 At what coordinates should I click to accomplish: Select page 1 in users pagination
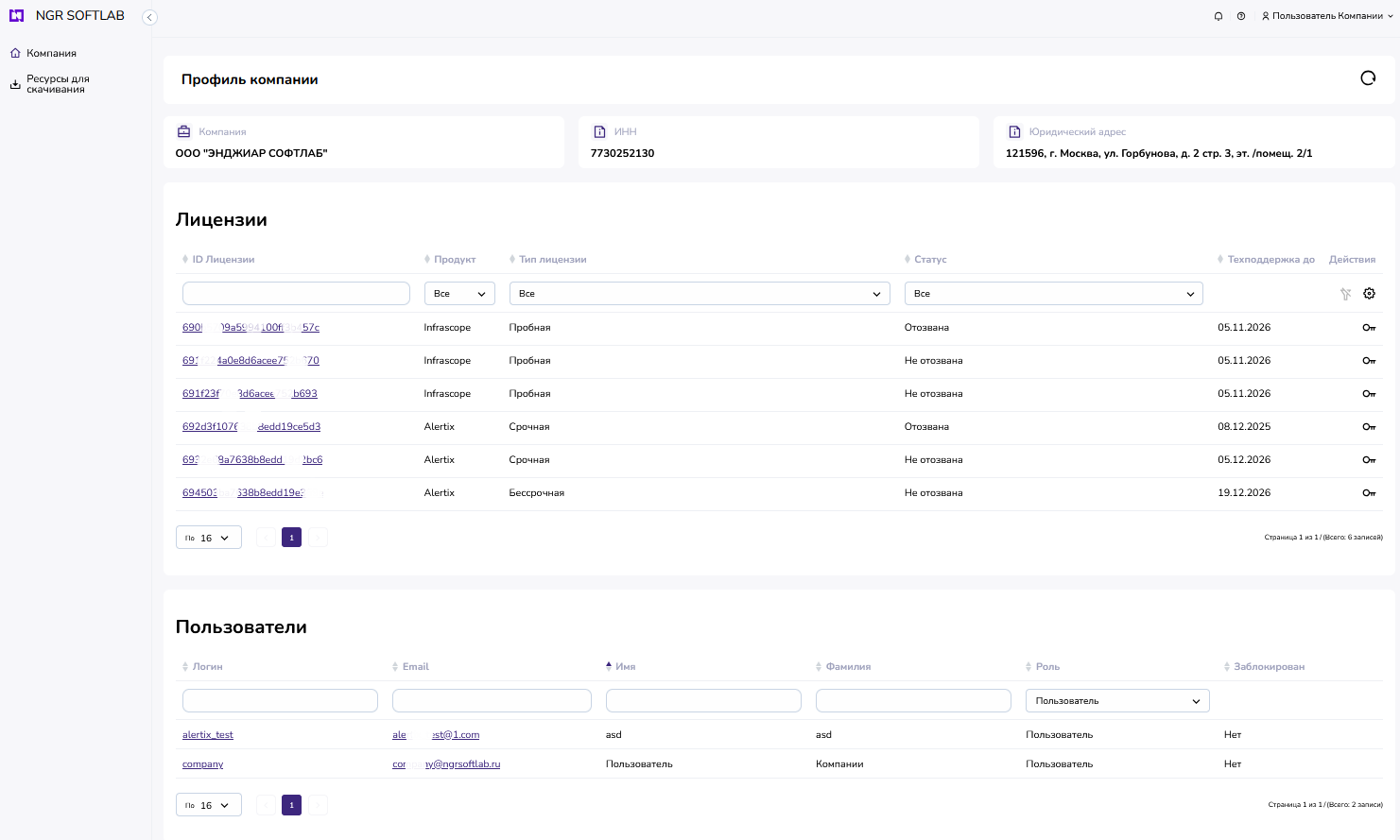pos(291,805)
